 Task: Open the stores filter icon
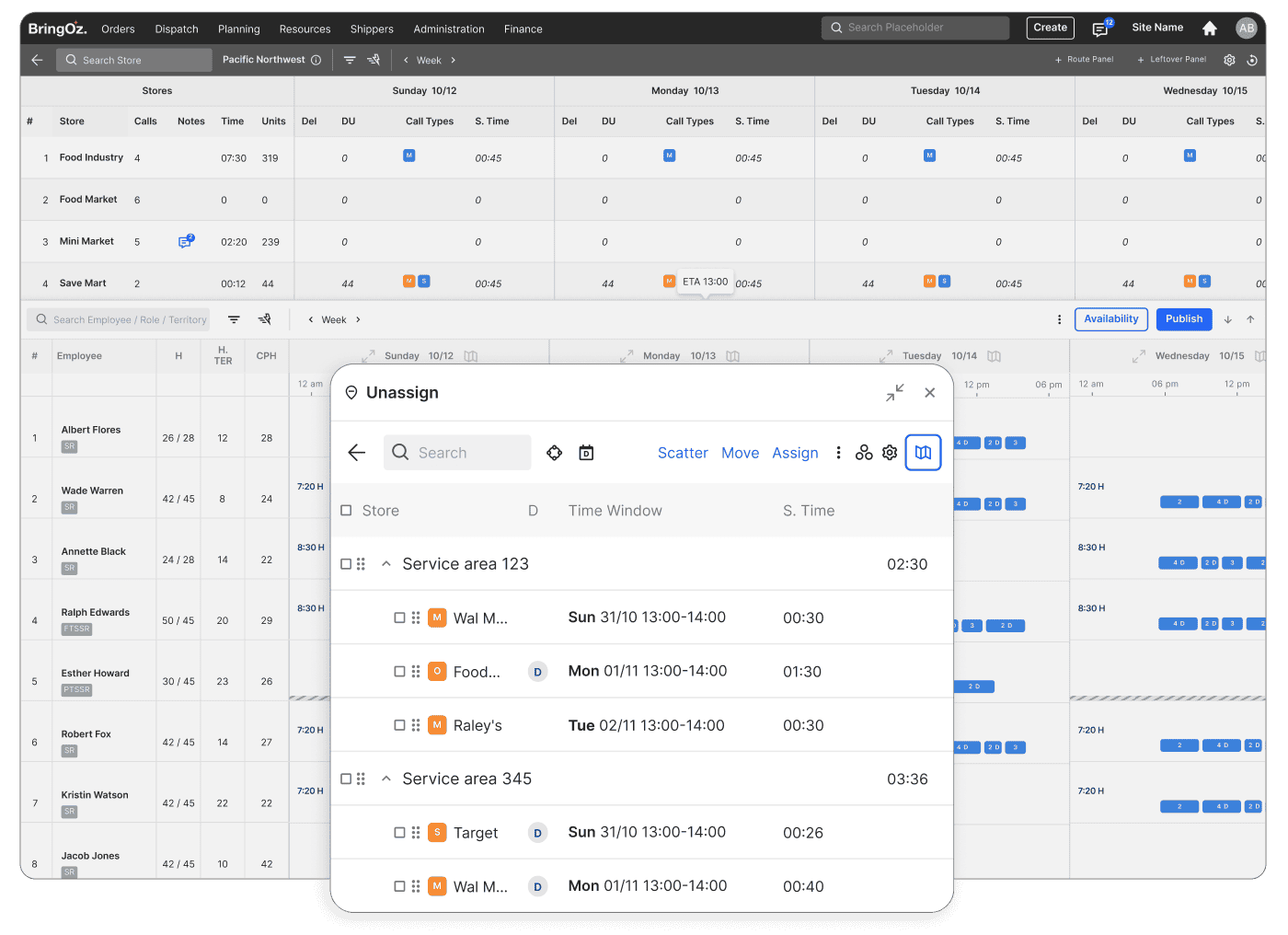350,60
